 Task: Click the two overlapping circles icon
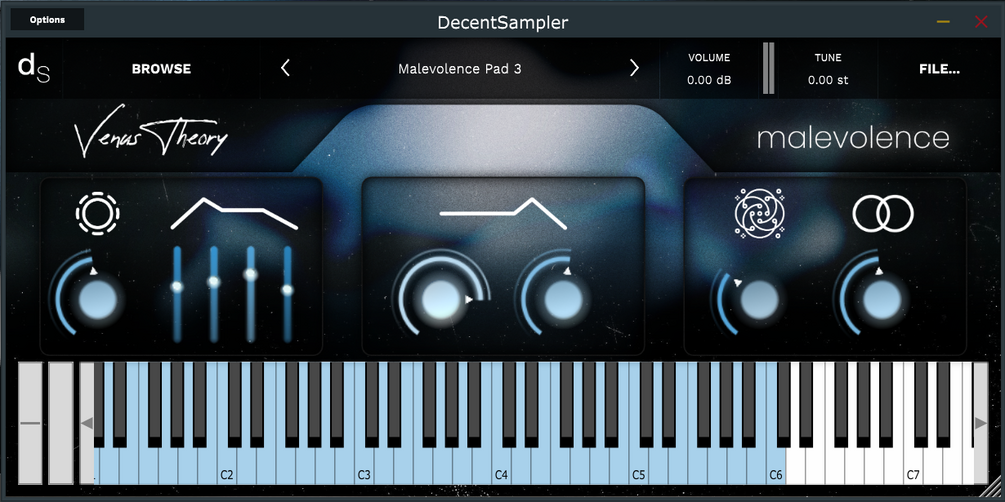[x=883, y=214]
